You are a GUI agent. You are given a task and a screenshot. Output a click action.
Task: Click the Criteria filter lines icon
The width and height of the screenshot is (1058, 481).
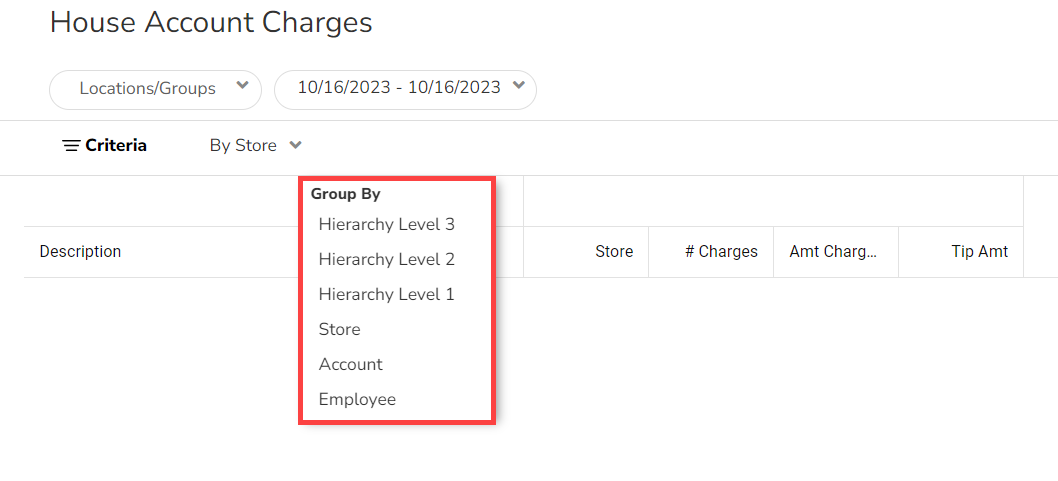[71, 146]
